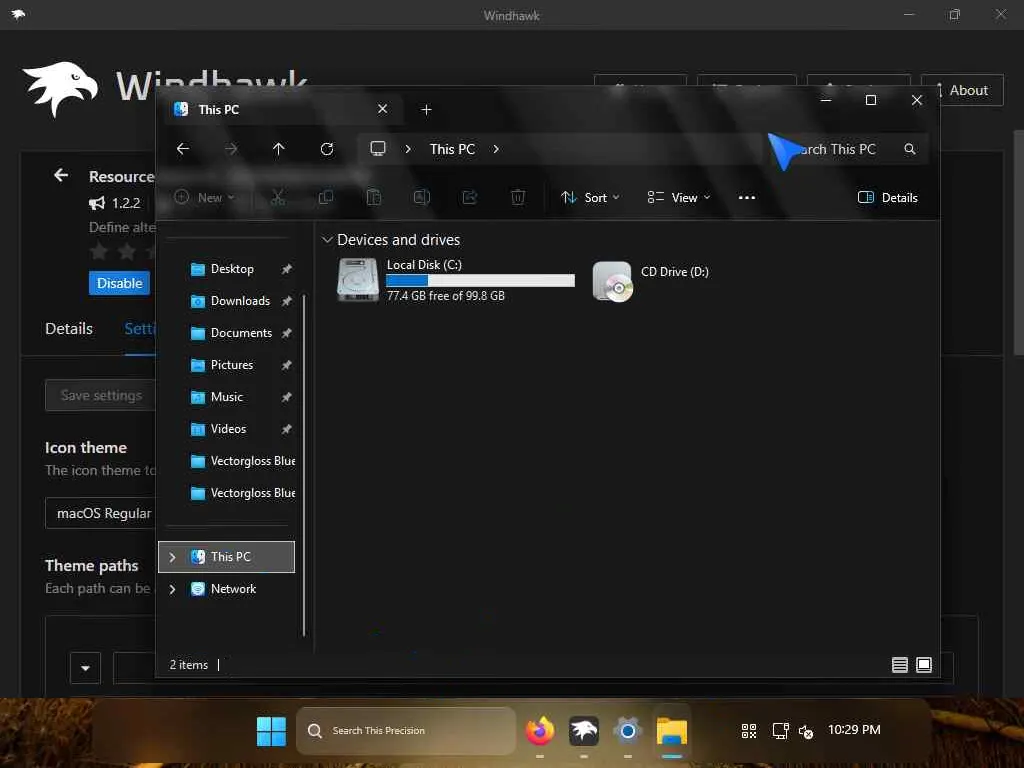
Task: Expand the Network tree node
Action: [172, 589]
